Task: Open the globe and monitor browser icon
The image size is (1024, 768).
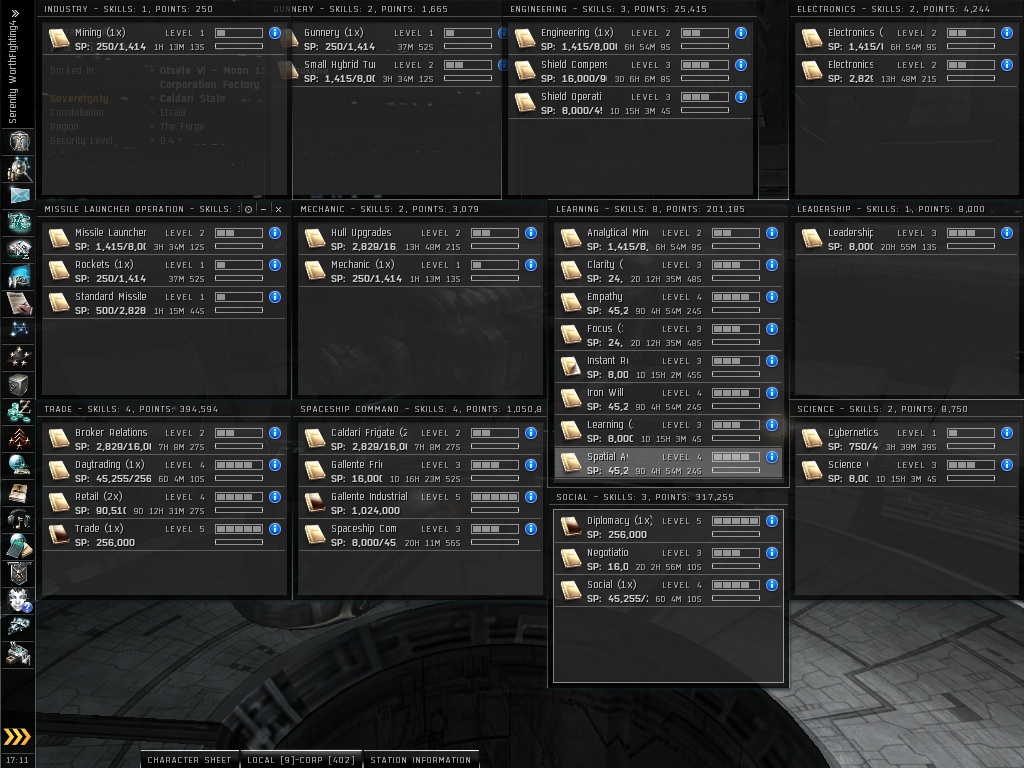Action: tap(19, 465)
